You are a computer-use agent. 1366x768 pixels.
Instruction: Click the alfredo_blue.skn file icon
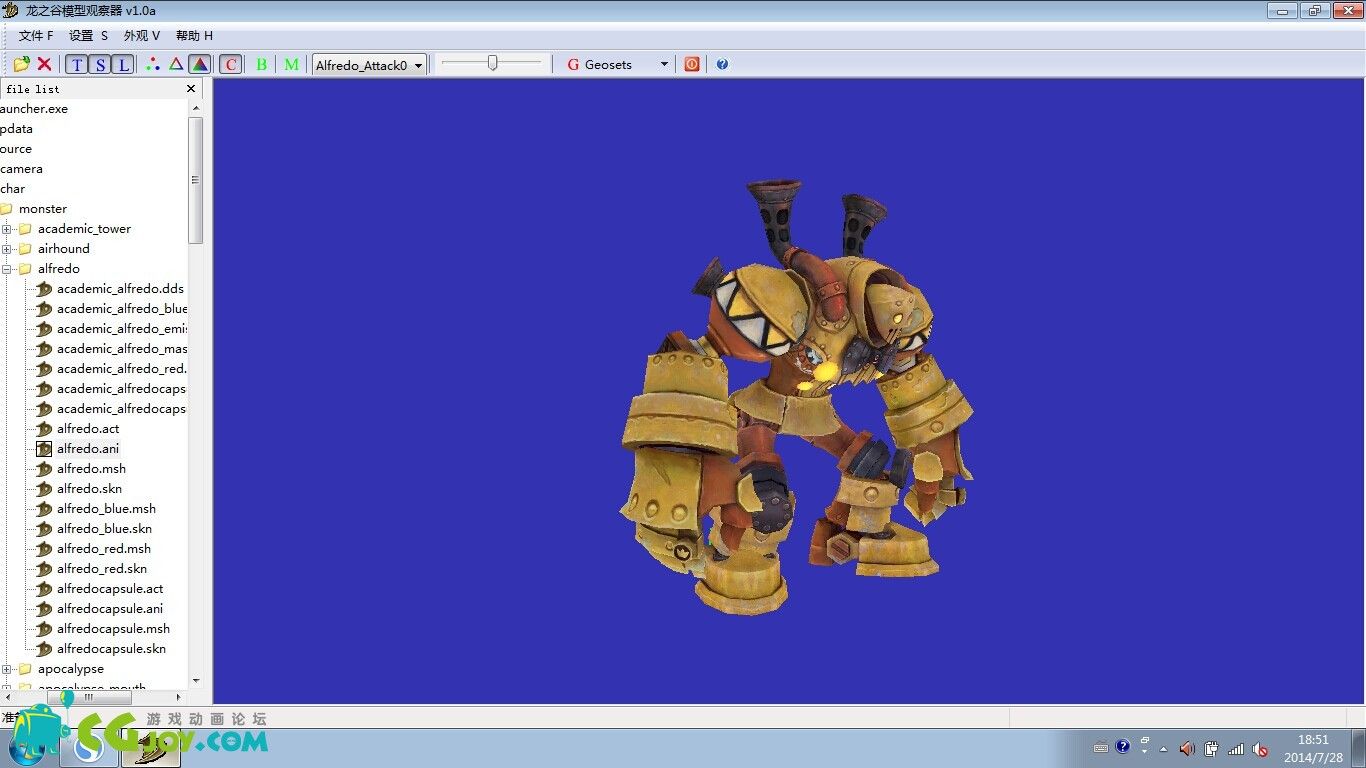coord(44,529)
